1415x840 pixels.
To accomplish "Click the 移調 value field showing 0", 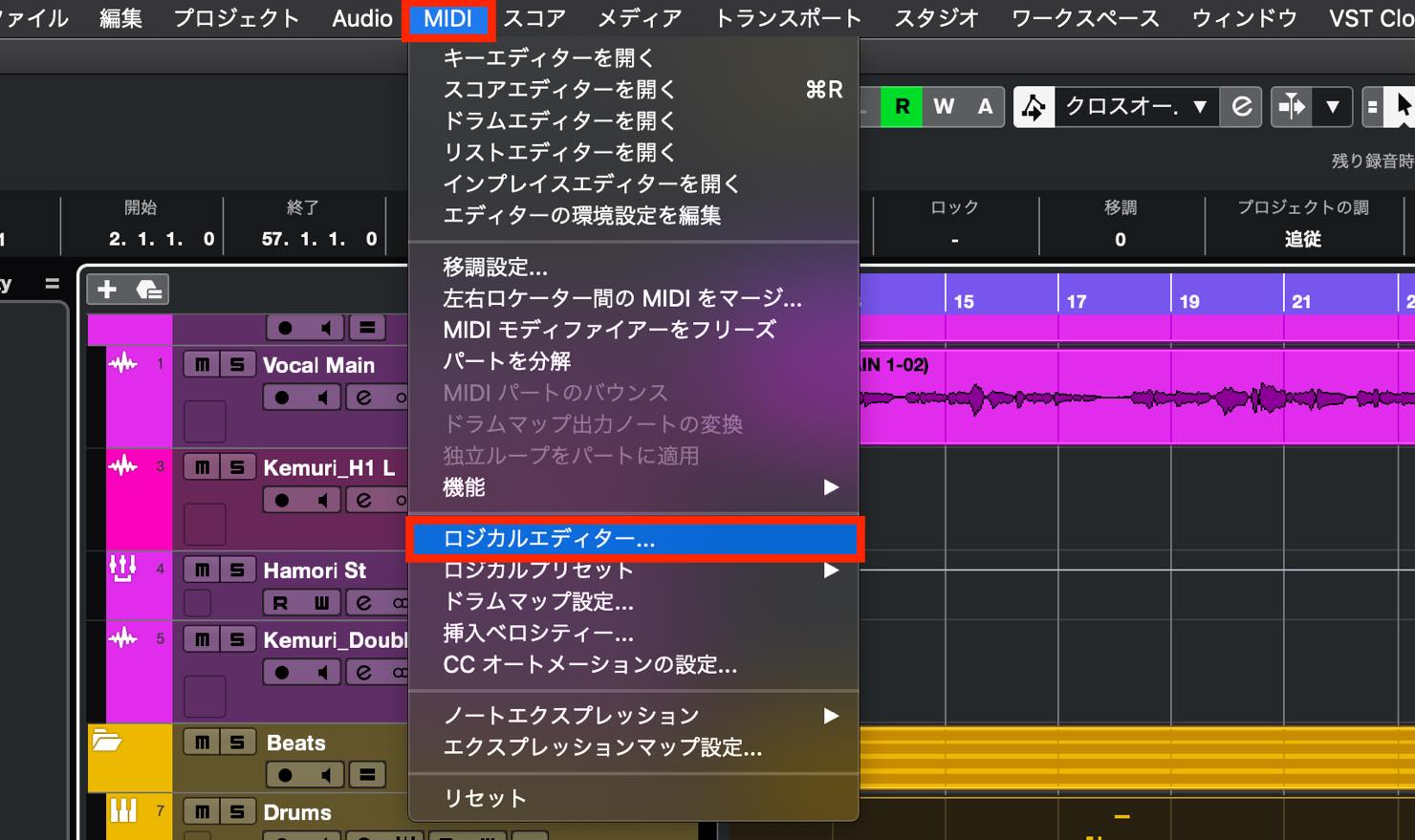I will pos(1121,239).
